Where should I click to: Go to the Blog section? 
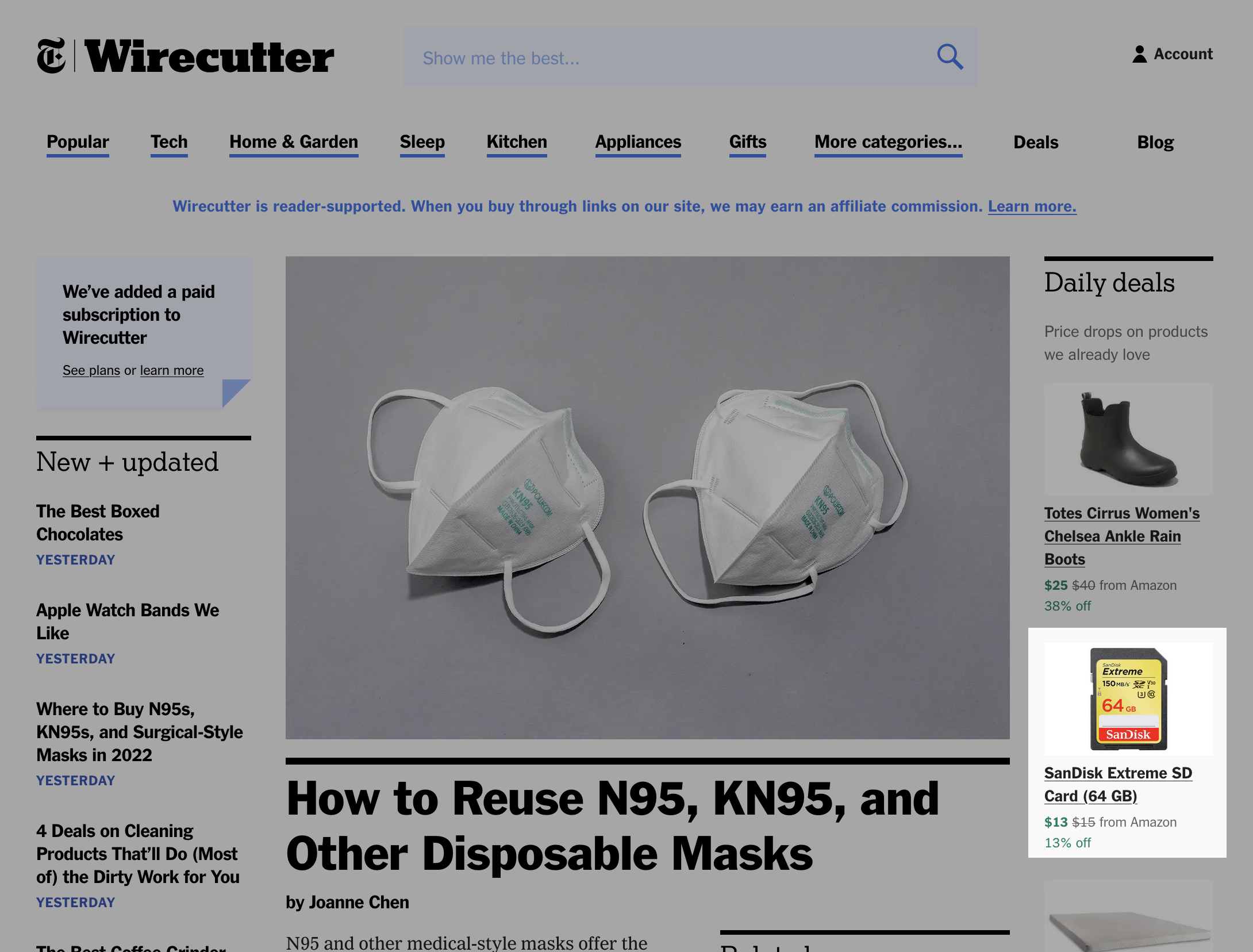(1155, 142)
